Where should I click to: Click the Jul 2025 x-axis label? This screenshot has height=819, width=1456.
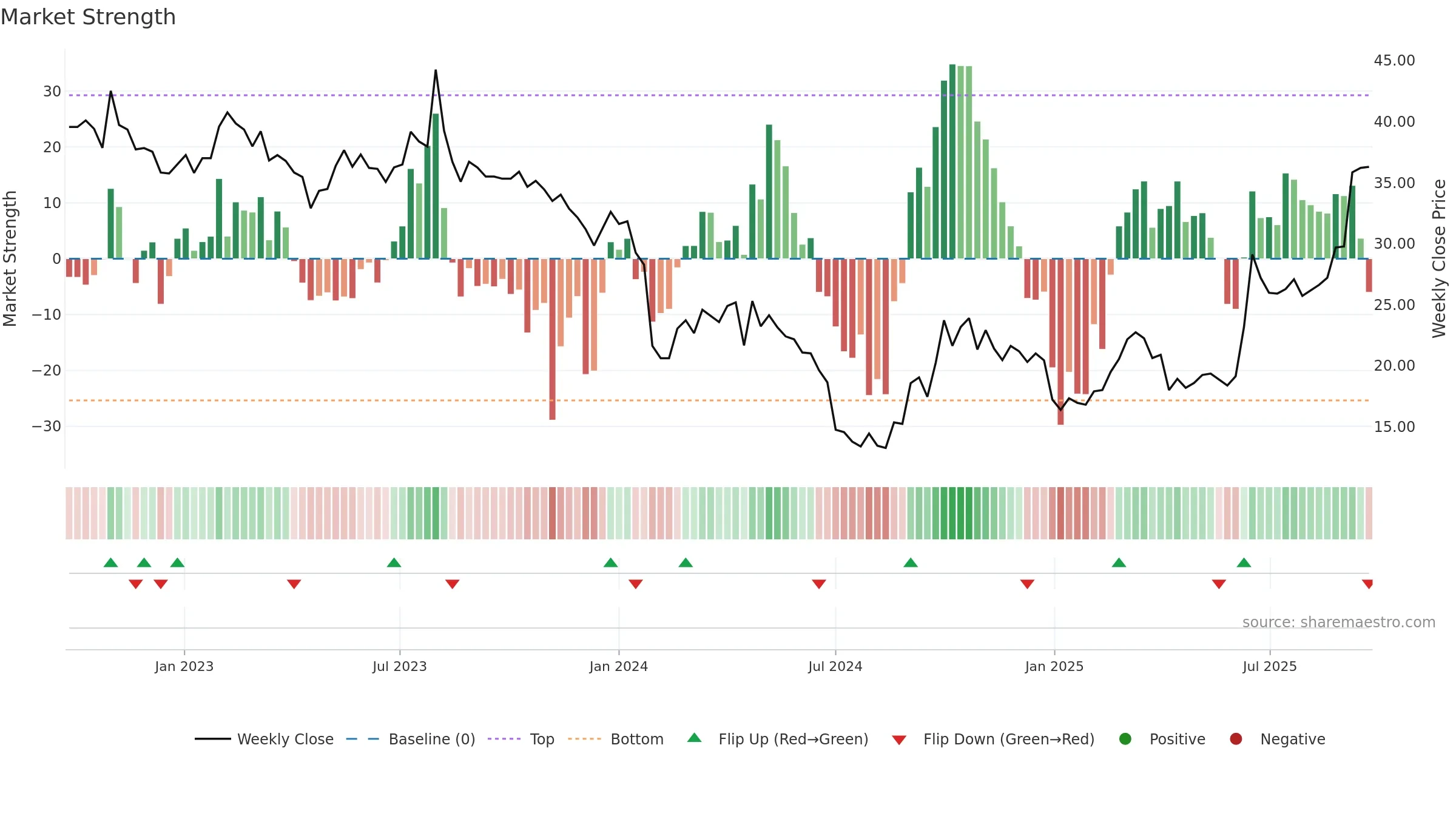1270,666
